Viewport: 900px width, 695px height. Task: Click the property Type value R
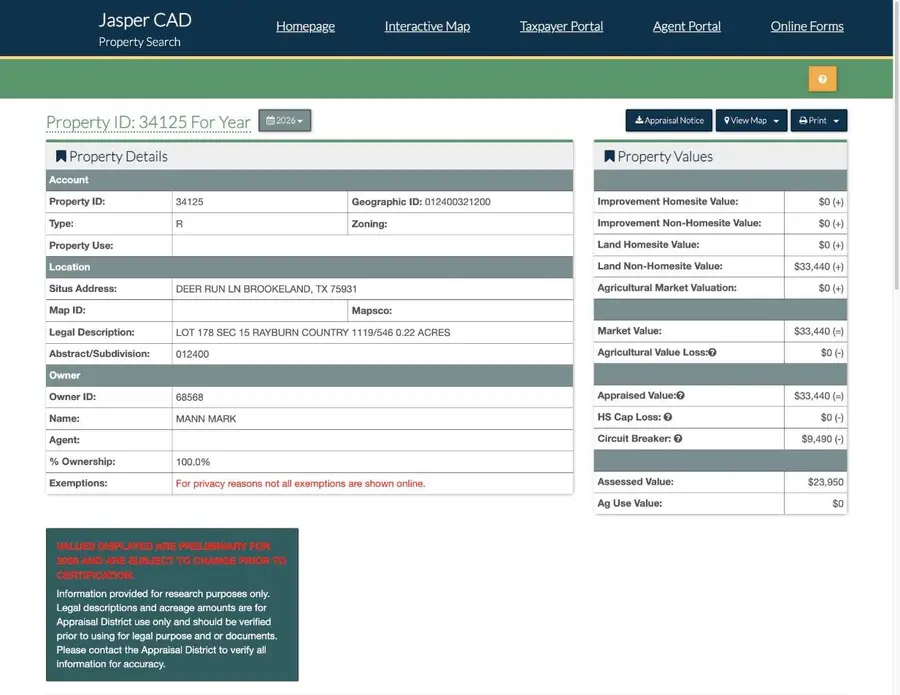point(179,224)
